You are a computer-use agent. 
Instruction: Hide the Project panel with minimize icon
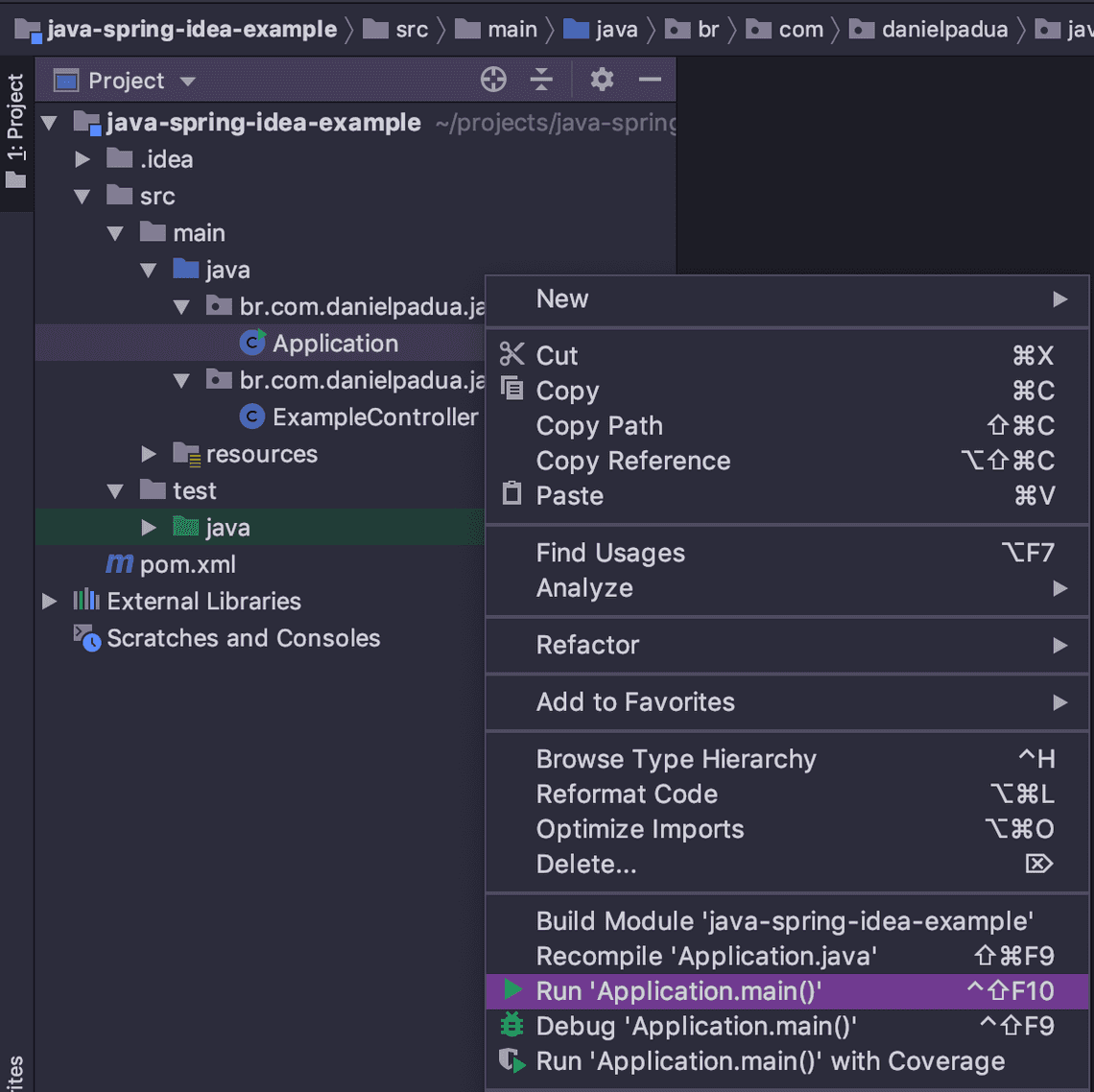coord(650,80)
